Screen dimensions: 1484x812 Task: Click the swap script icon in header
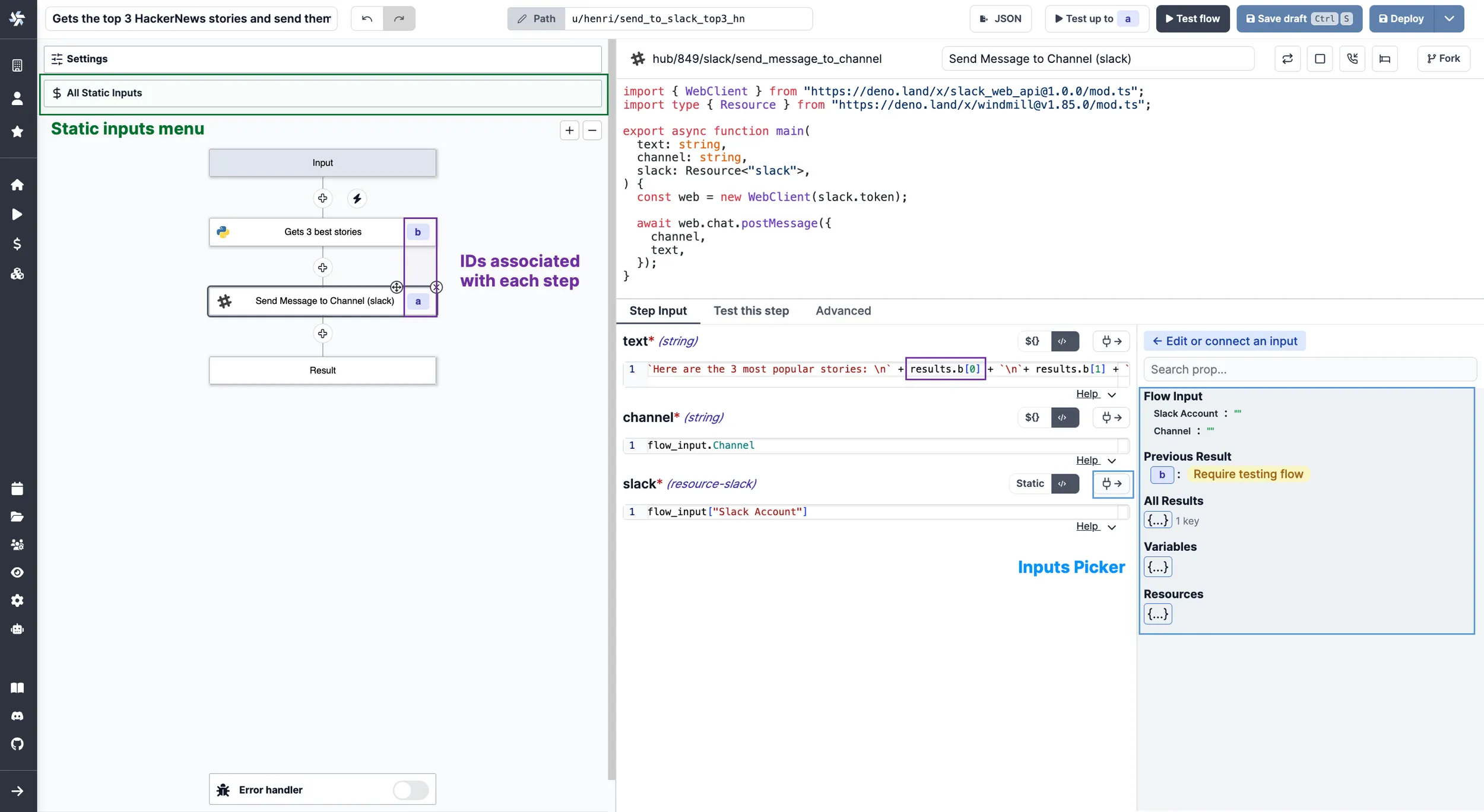click(x=1287, y=58)
